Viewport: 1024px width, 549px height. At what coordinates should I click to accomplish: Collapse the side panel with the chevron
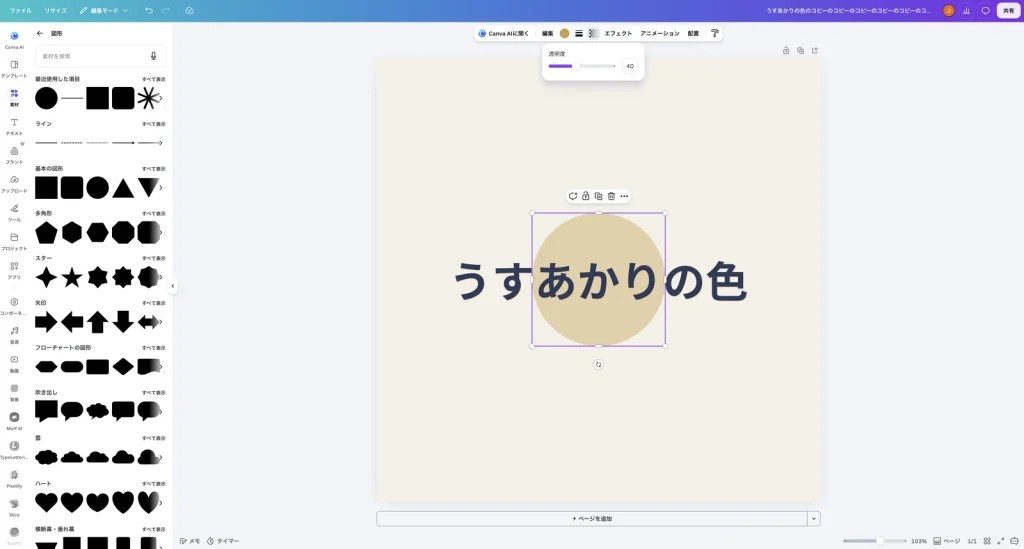coord(173,286)
